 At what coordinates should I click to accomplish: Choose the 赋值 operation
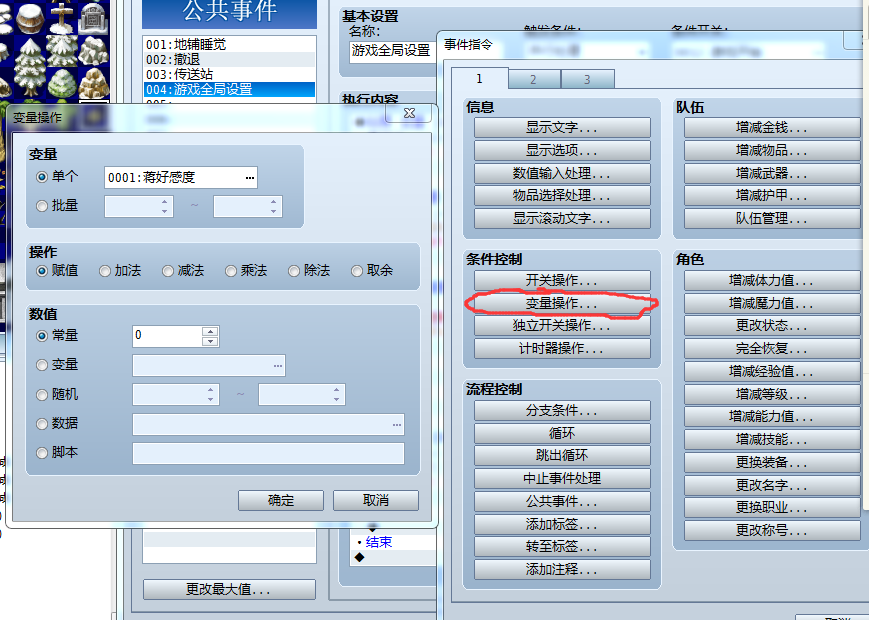click(x=42, y=271)
